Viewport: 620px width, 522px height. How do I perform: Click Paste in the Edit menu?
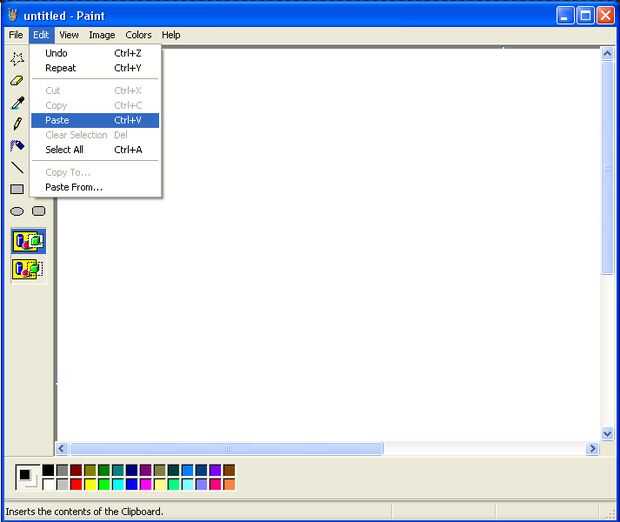[x=95, y=120]
